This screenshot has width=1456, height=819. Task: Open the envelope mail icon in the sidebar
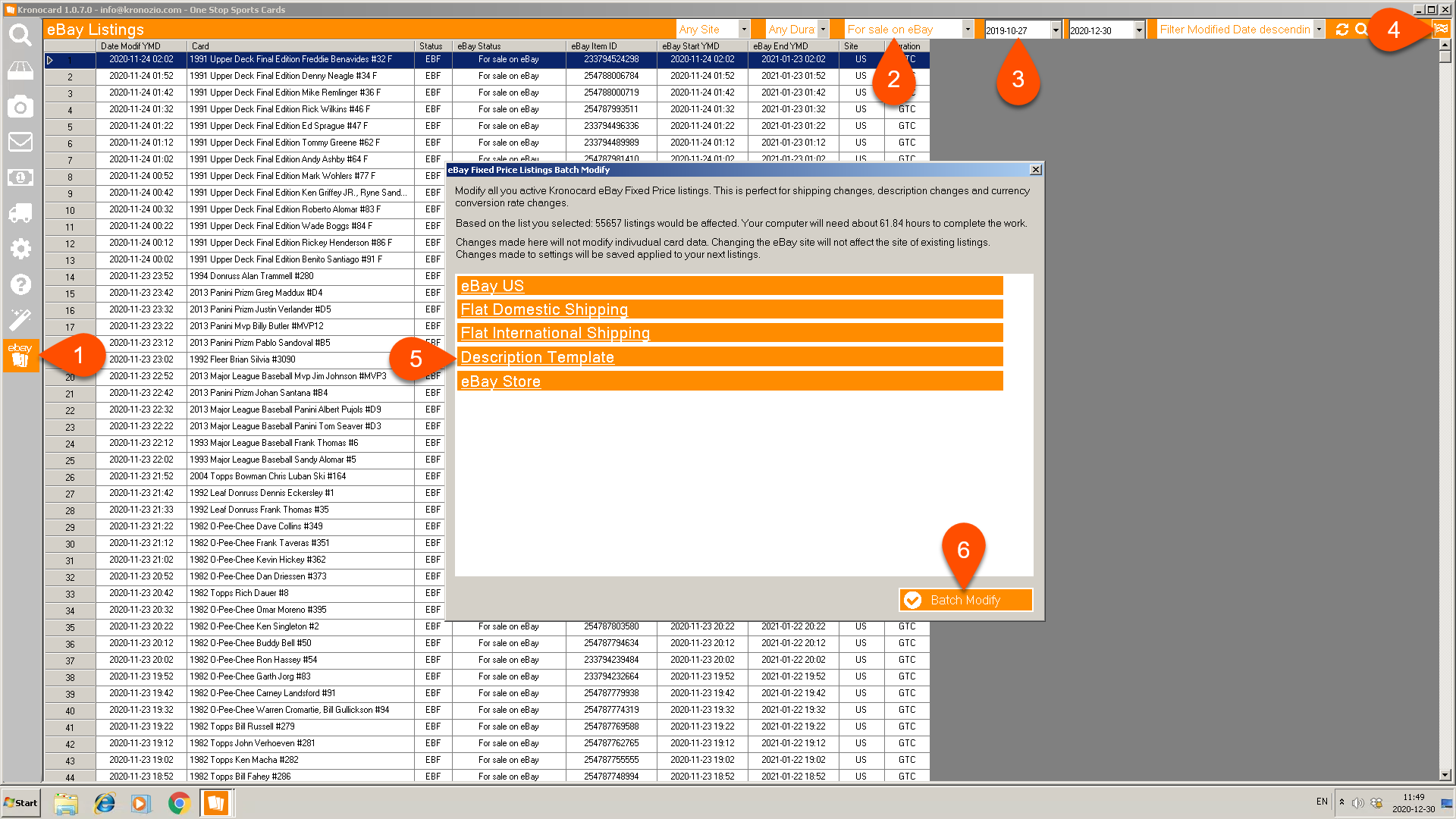[20, 142]
